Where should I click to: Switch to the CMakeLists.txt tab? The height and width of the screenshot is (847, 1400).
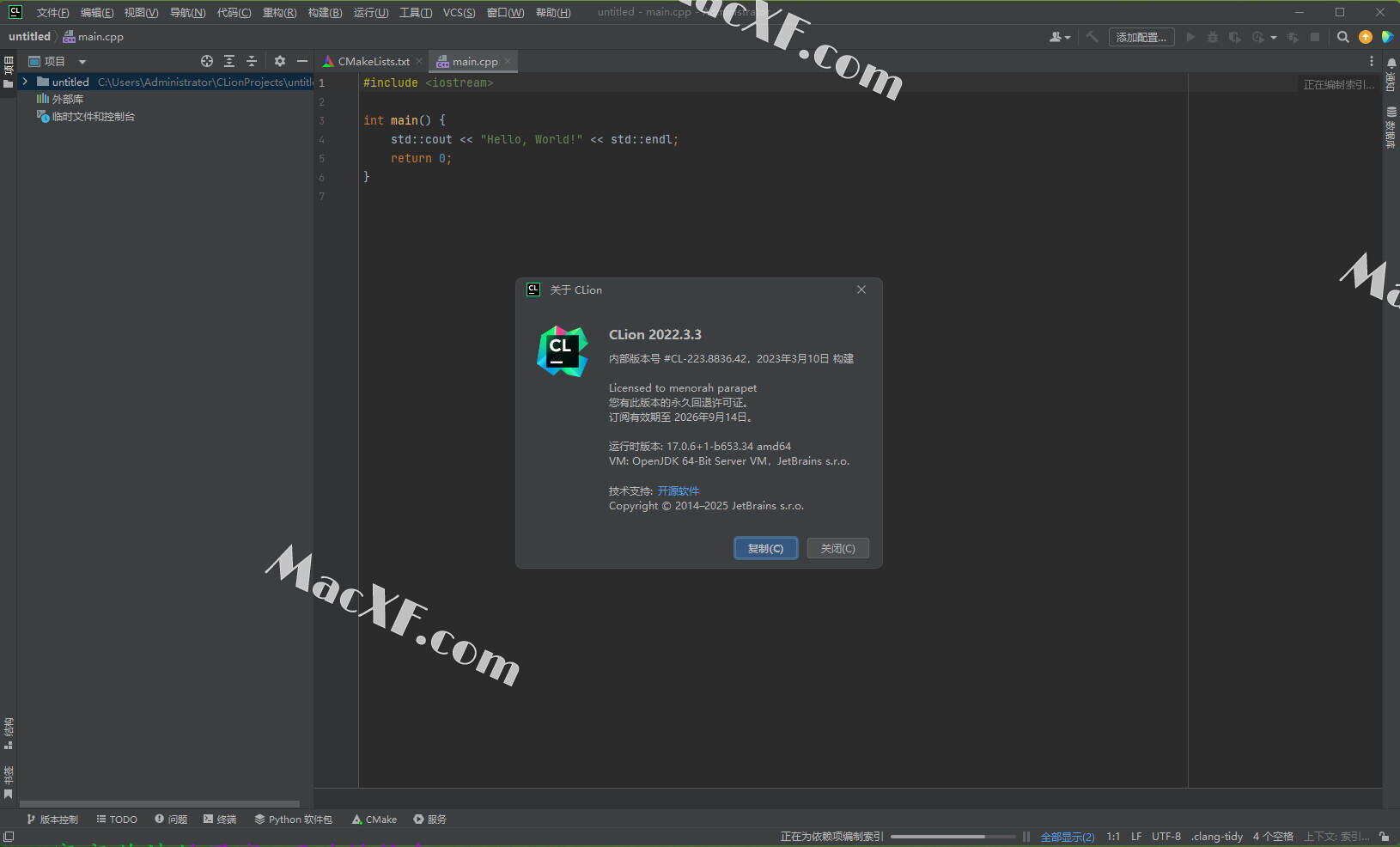[x=367, y=61]
